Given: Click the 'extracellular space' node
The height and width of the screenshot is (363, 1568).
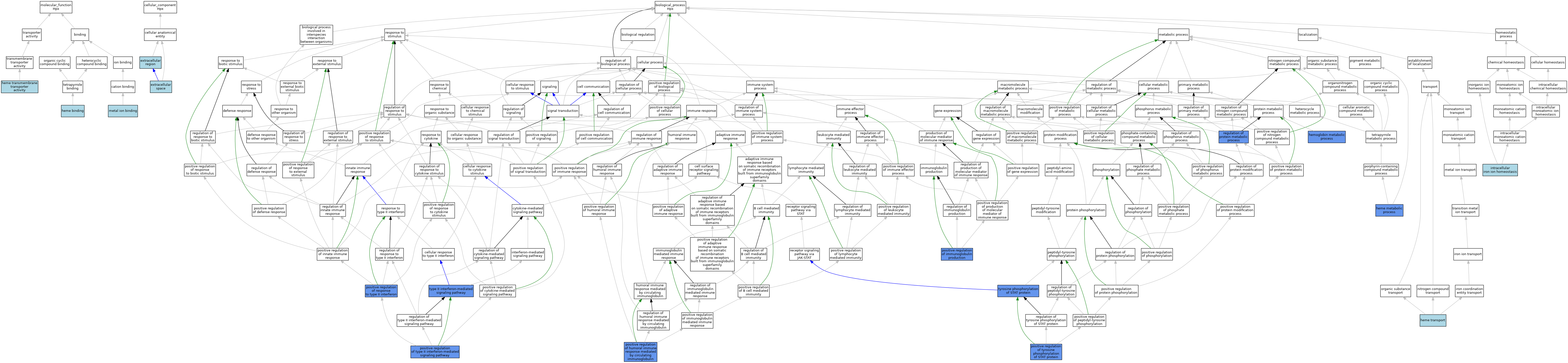Looking at the screenshot, I should [161, 87].
